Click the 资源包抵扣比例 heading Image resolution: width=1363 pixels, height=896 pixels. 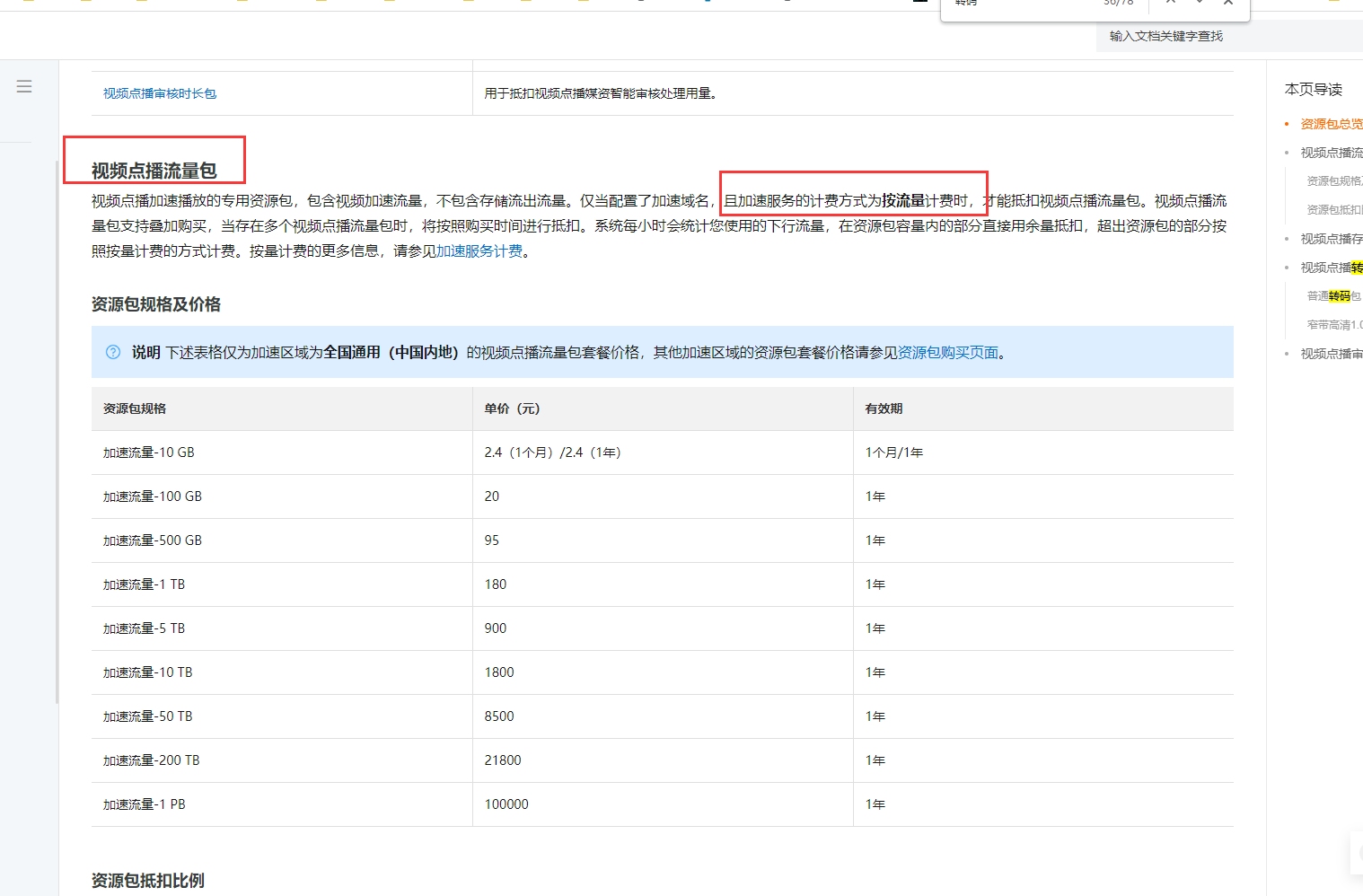click(148, 881)
